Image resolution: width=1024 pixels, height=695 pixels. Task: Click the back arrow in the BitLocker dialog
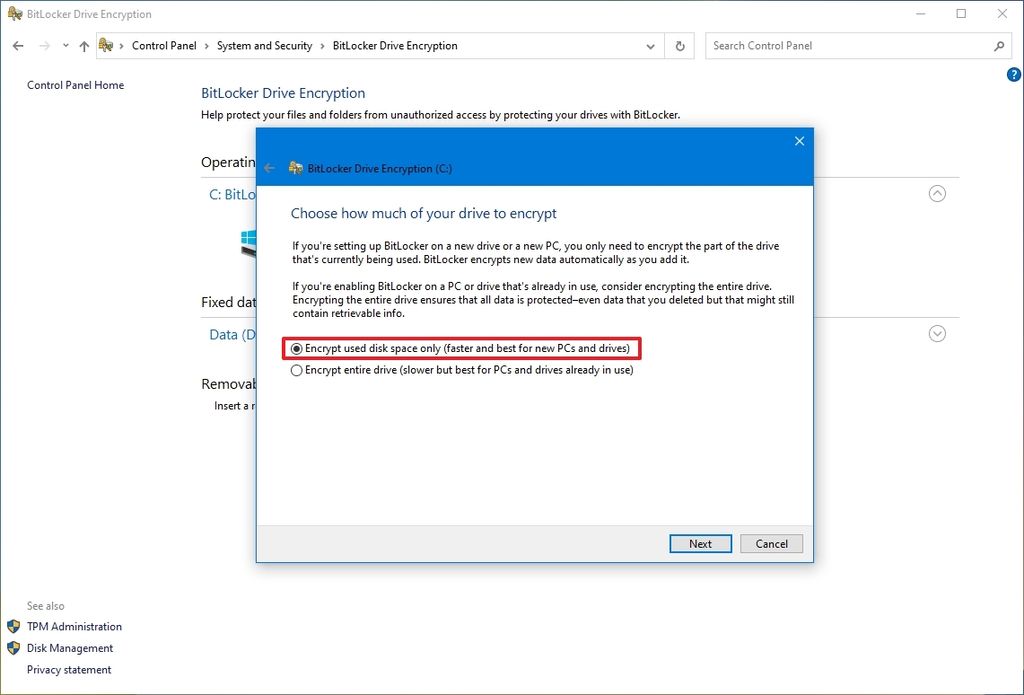[x=270, y=168]
